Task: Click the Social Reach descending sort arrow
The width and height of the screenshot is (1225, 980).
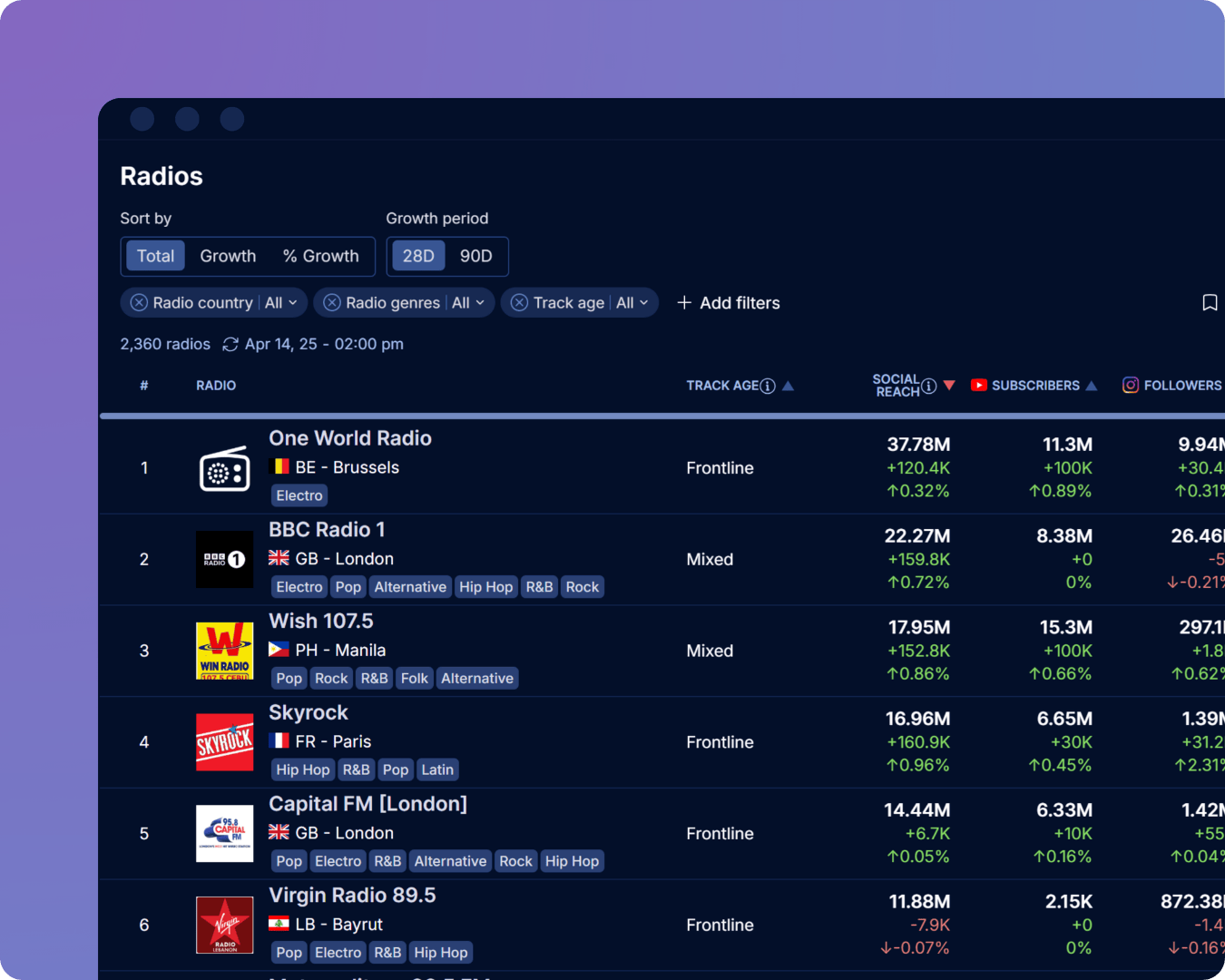Action: (x=949, y=386)
